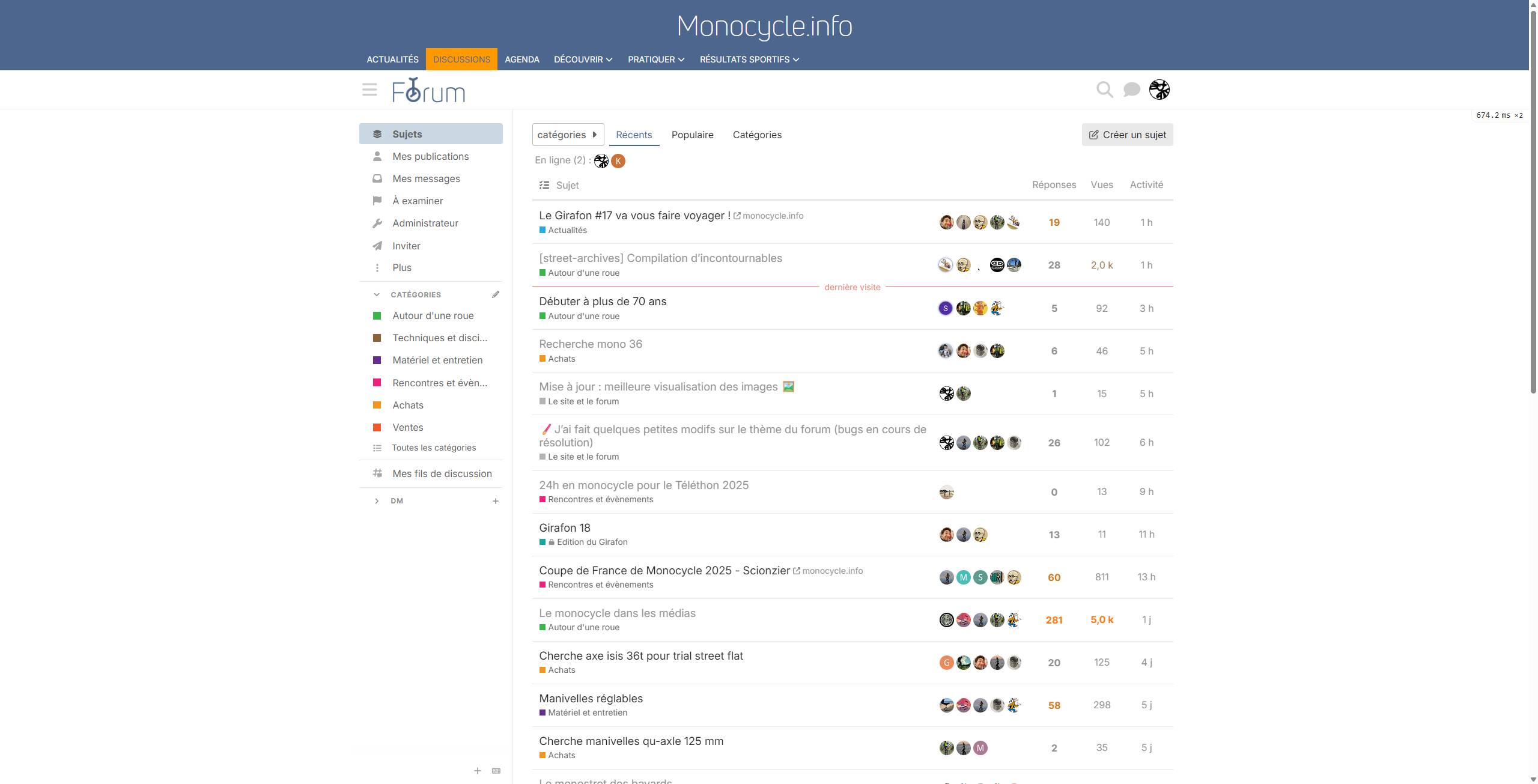
Task: Toggle the hamburger sidebar menu
Action: click(369, 90)
